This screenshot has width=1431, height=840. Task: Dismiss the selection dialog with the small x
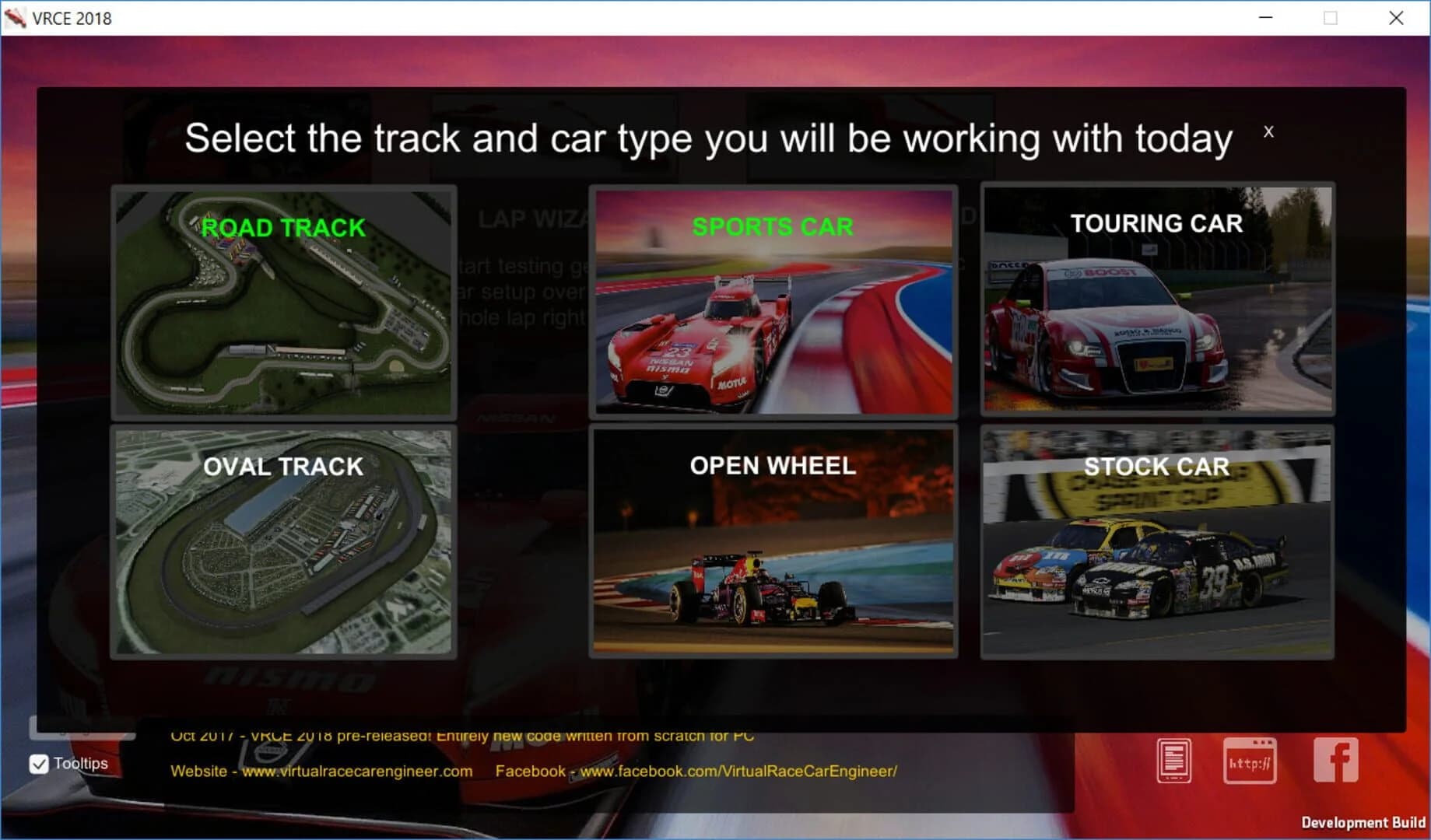click(1268, 131)
